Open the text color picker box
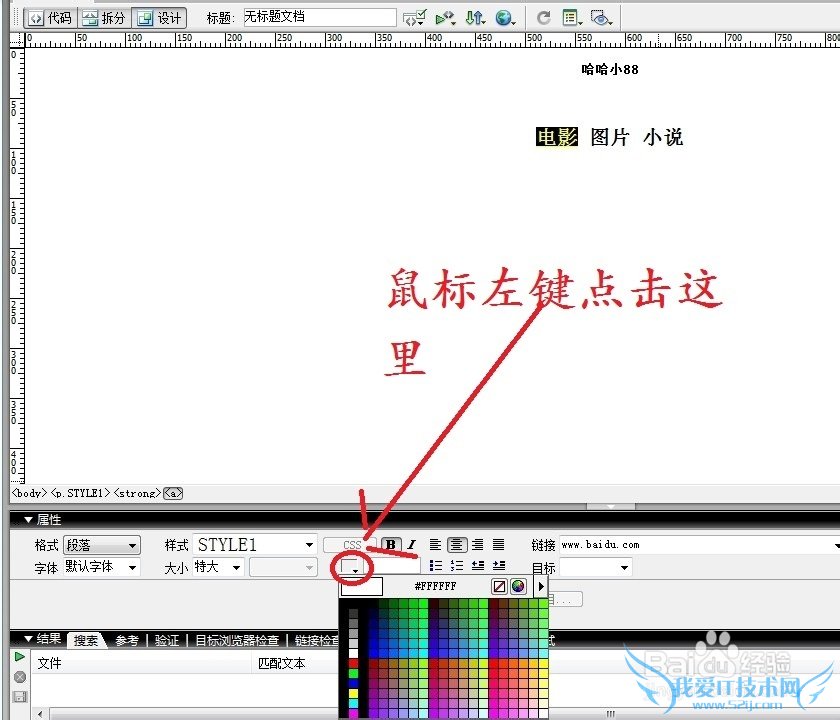Image resolution: width=840 pixels, height=720 pixels. pos(351,567)
